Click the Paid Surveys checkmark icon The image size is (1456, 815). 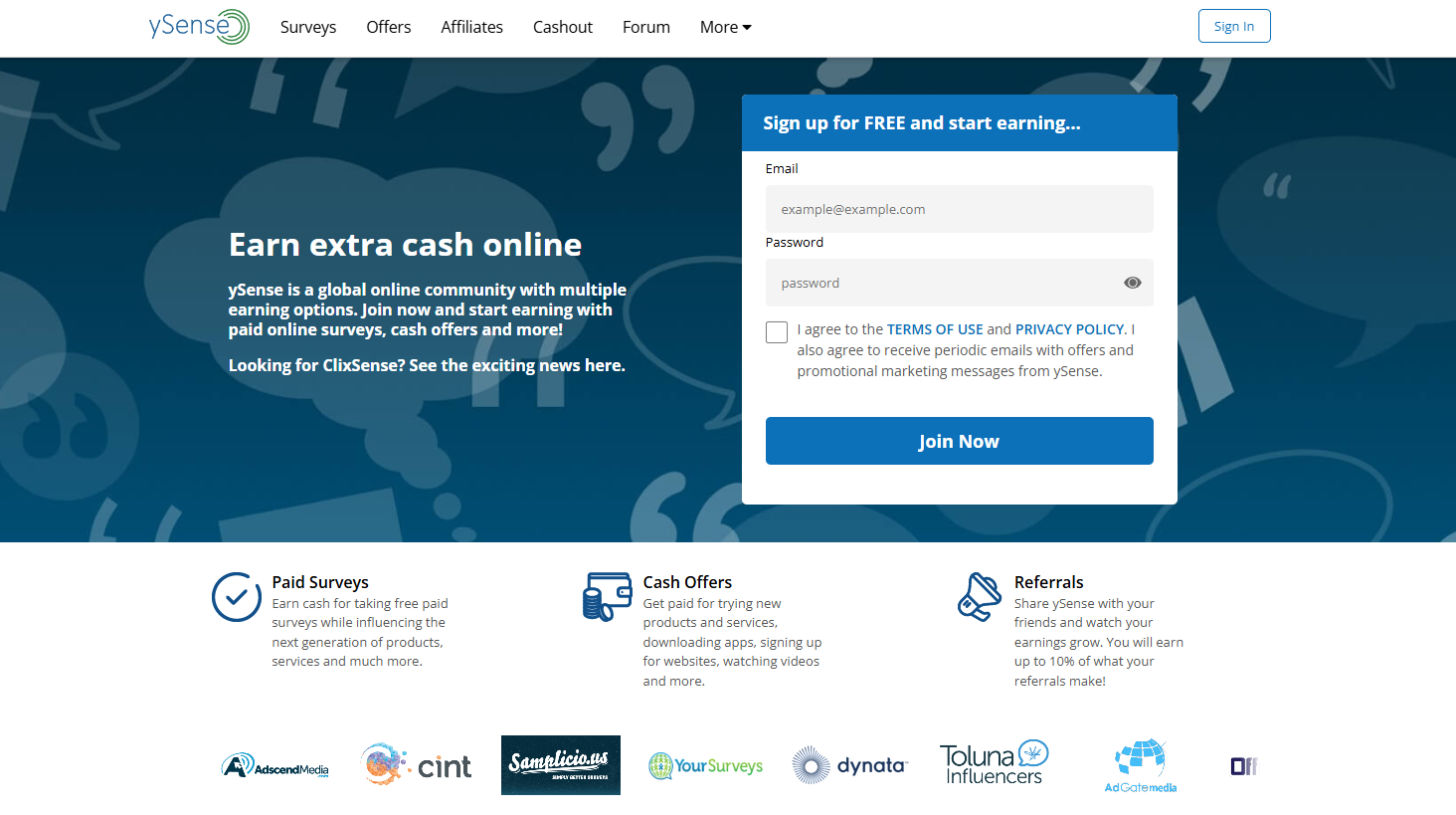pyautogui.click(x=237, y=597)
